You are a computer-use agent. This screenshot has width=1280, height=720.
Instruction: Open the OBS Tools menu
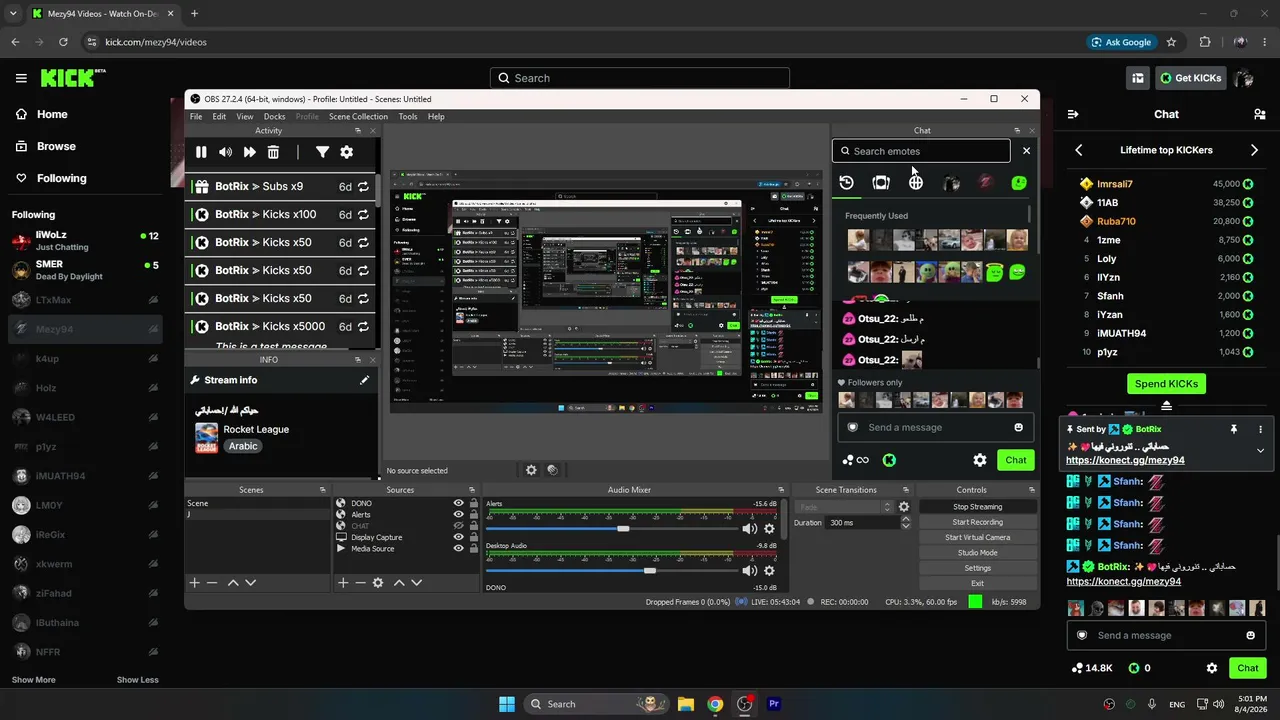pyautogui.click(x=408, y=117)
